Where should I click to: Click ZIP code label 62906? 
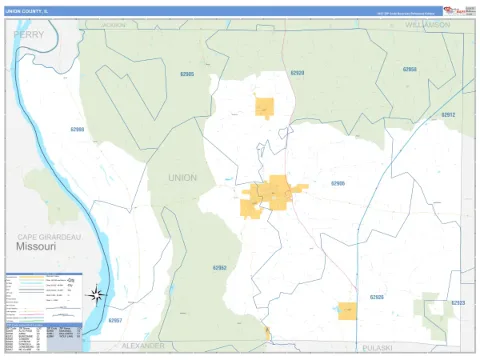tap(338, 183)
